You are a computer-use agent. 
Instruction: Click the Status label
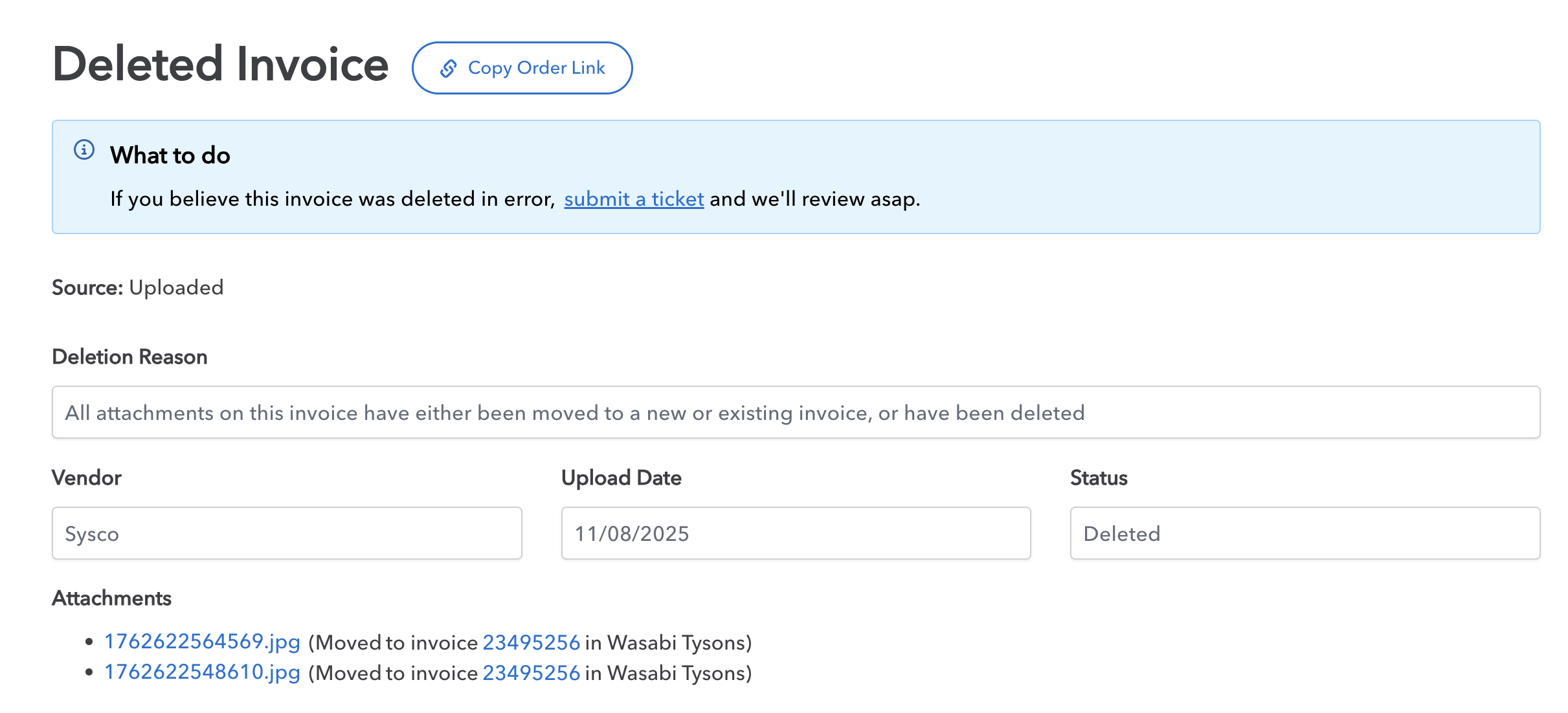[x=1098, y=477]
